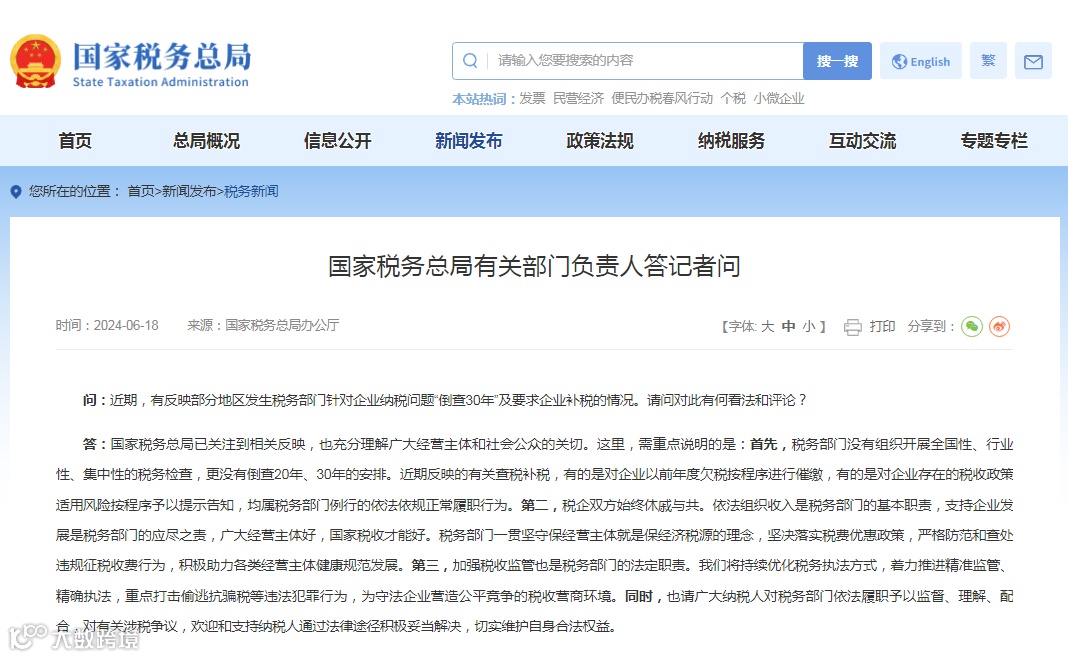Click the hot word 民营经济
Viewport: 1068px width, 658px height.
578,99
